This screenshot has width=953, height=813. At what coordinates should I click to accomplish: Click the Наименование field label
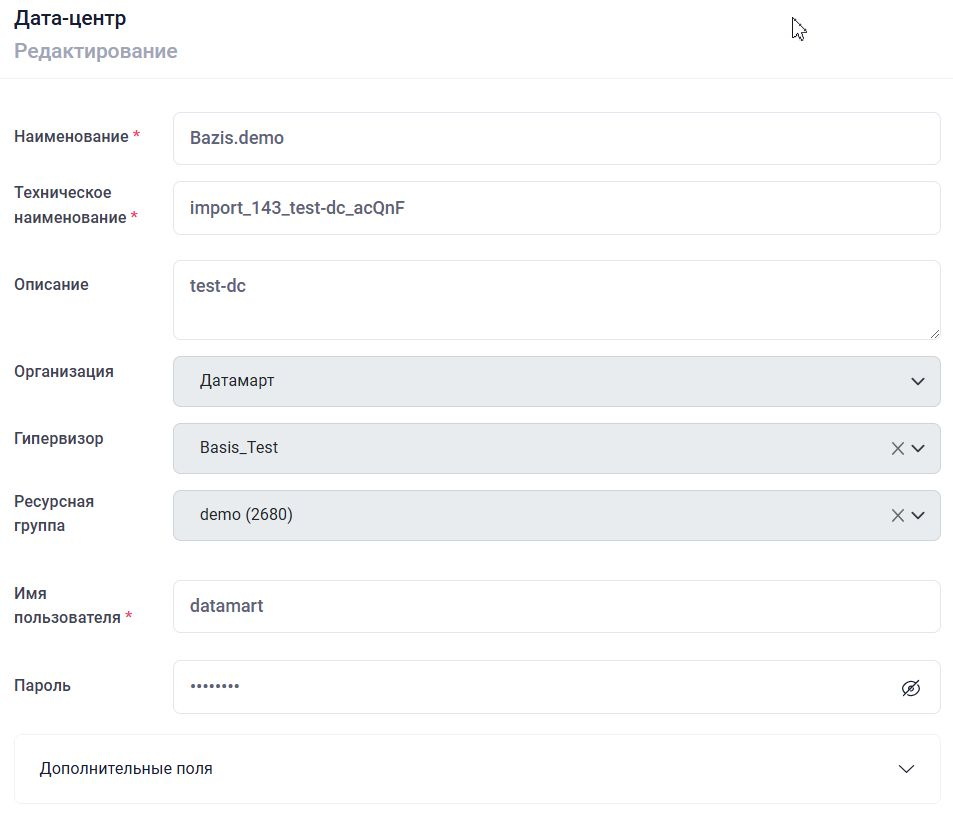[x=71, y=137]
